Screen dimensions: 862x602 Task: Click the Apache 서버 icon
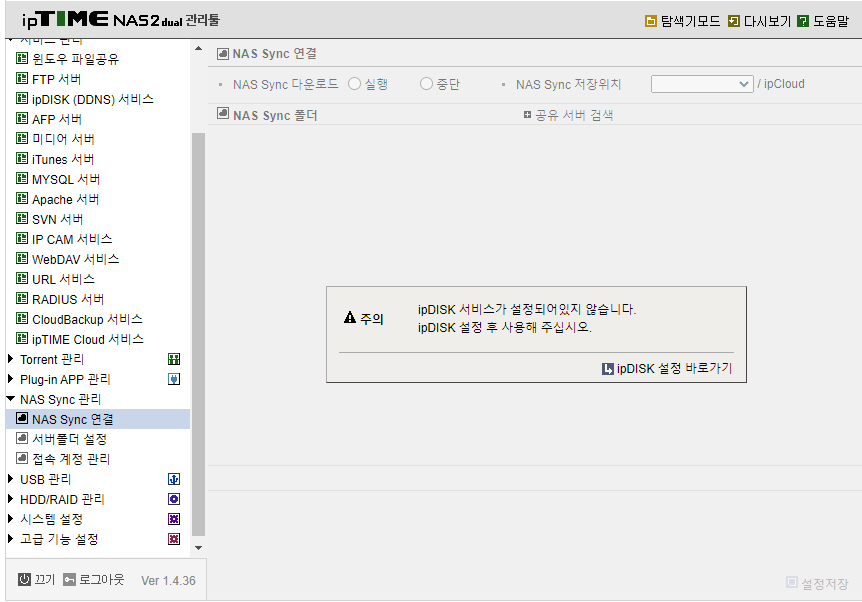[x=22, y=198]
